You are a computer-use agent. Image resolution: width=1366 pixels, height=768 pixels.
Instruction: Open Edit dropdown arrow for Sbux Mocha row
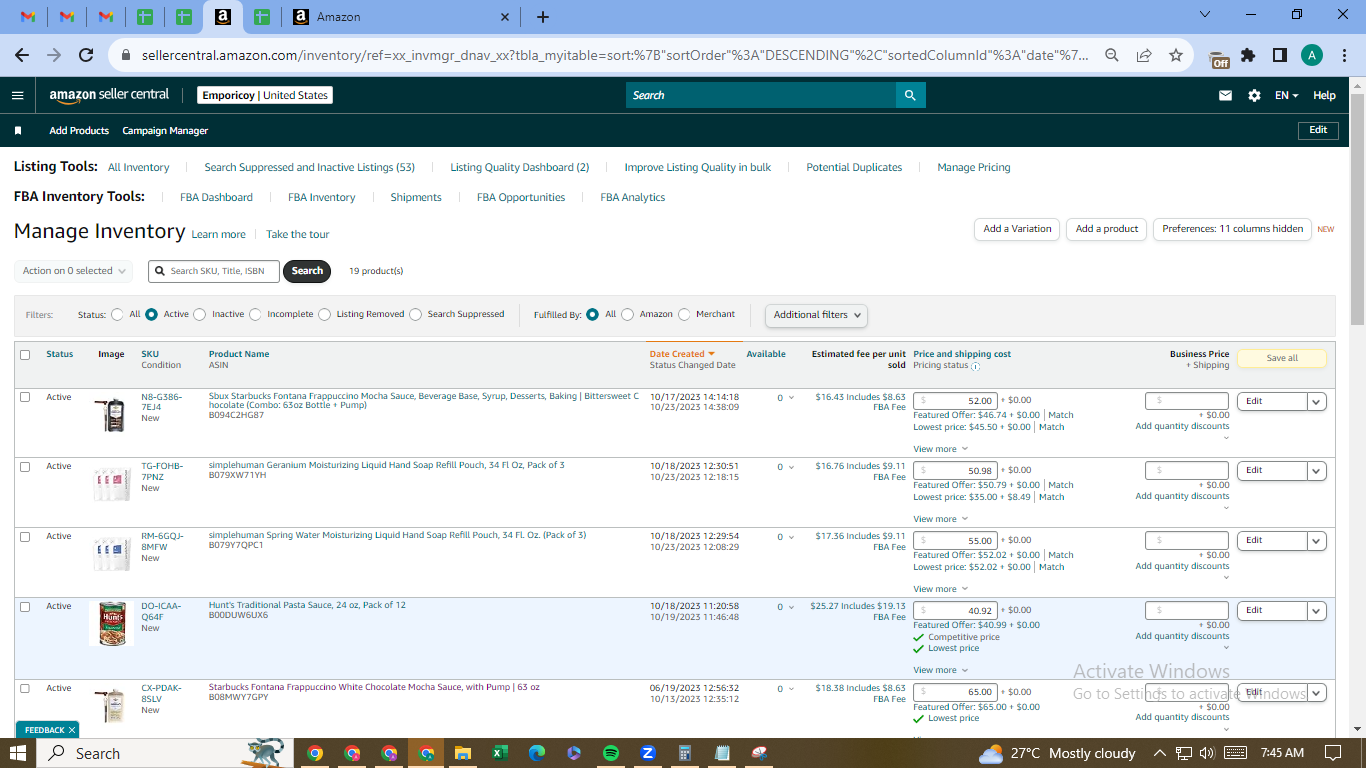pyautogui.click(x=1317, y=401)
